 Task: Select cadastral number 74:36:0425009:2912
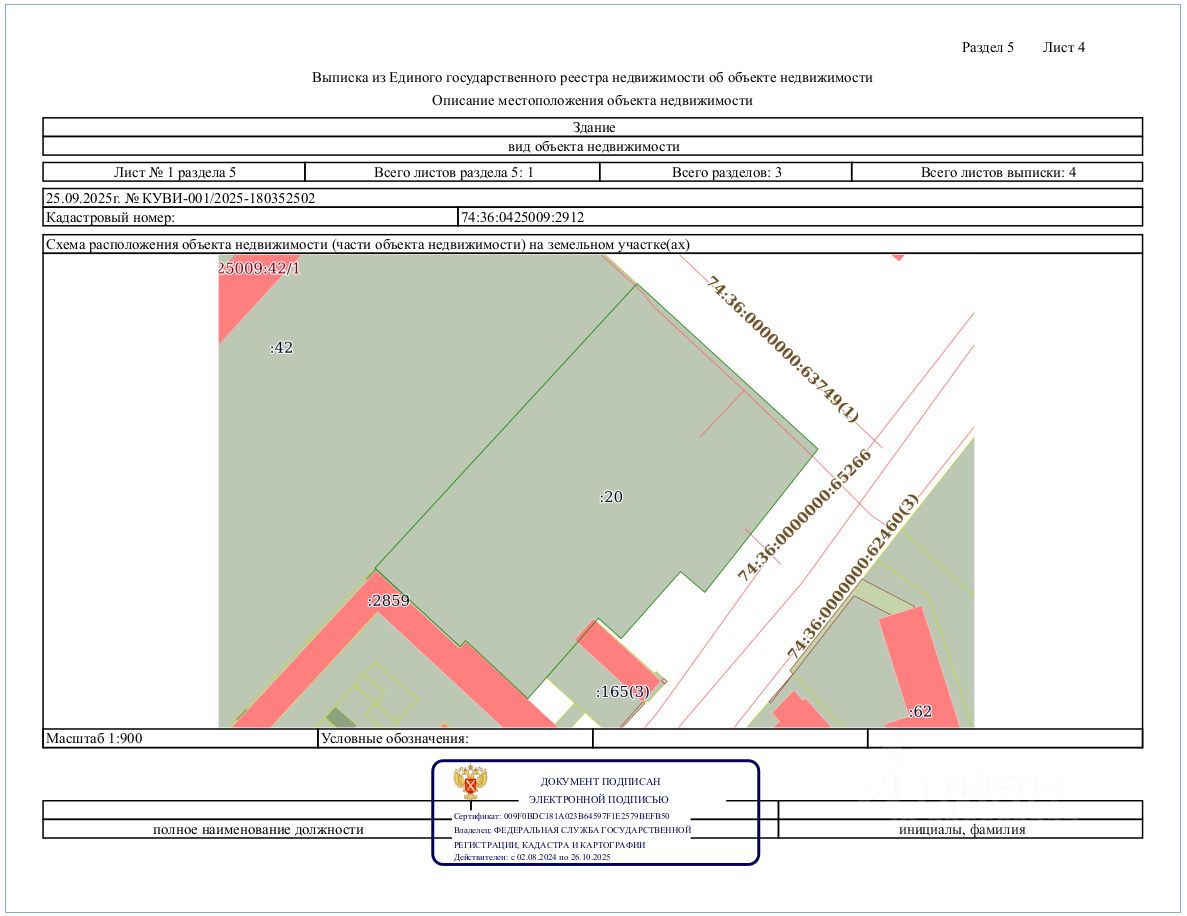pos(522,217)
